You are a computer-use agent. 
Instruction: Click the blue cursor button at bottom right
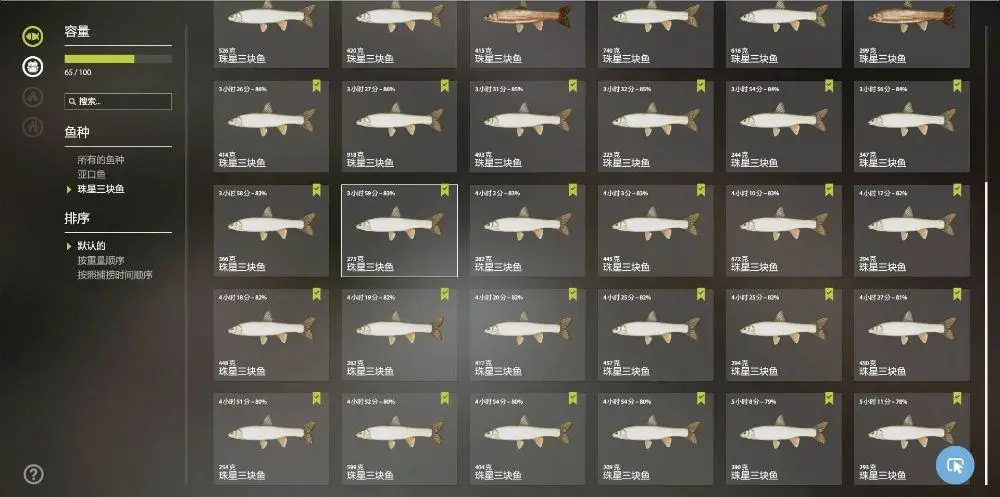[x=955, y=465]
